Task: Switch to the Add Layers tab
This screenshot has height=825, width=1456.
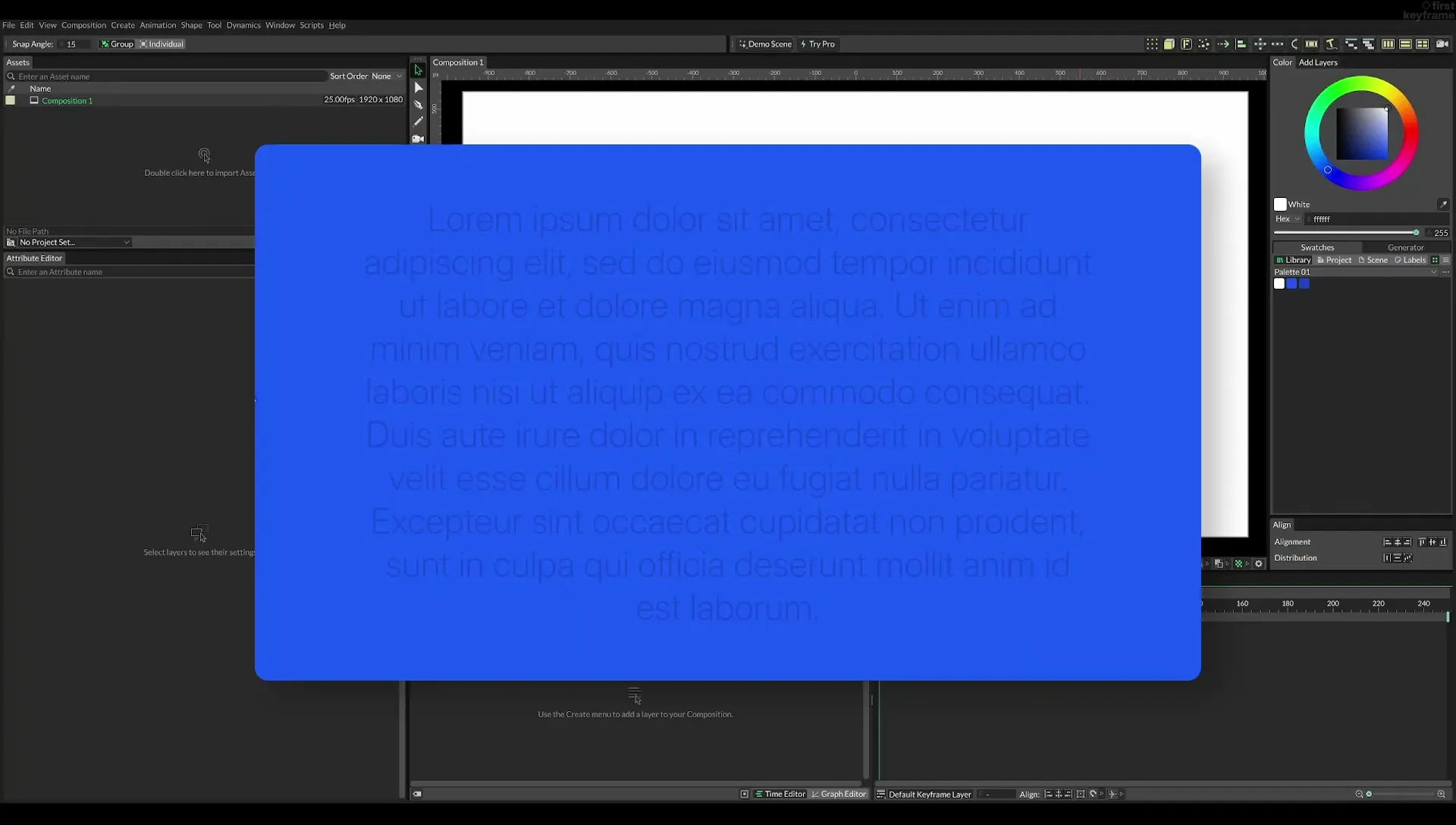Action: 1318,62
